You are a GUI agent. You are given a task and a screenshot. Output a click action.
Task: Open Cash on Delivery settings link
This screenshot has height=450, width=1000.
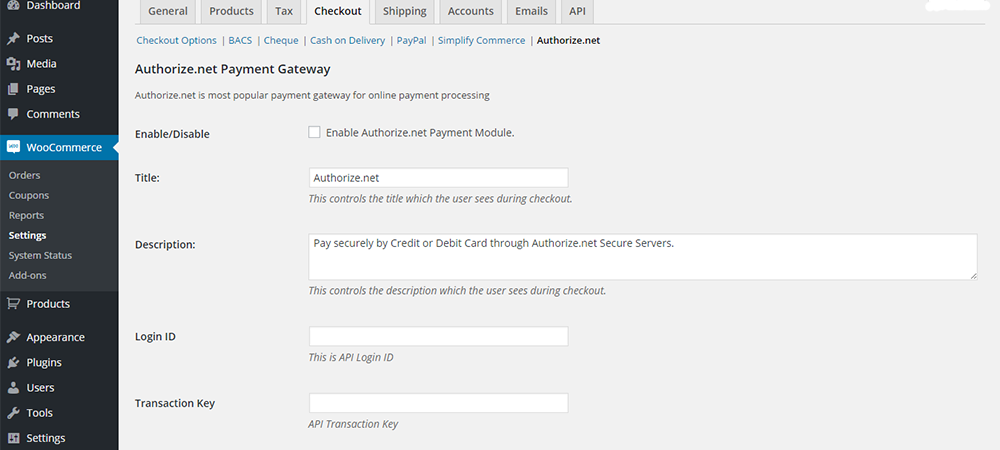point(347,41)
